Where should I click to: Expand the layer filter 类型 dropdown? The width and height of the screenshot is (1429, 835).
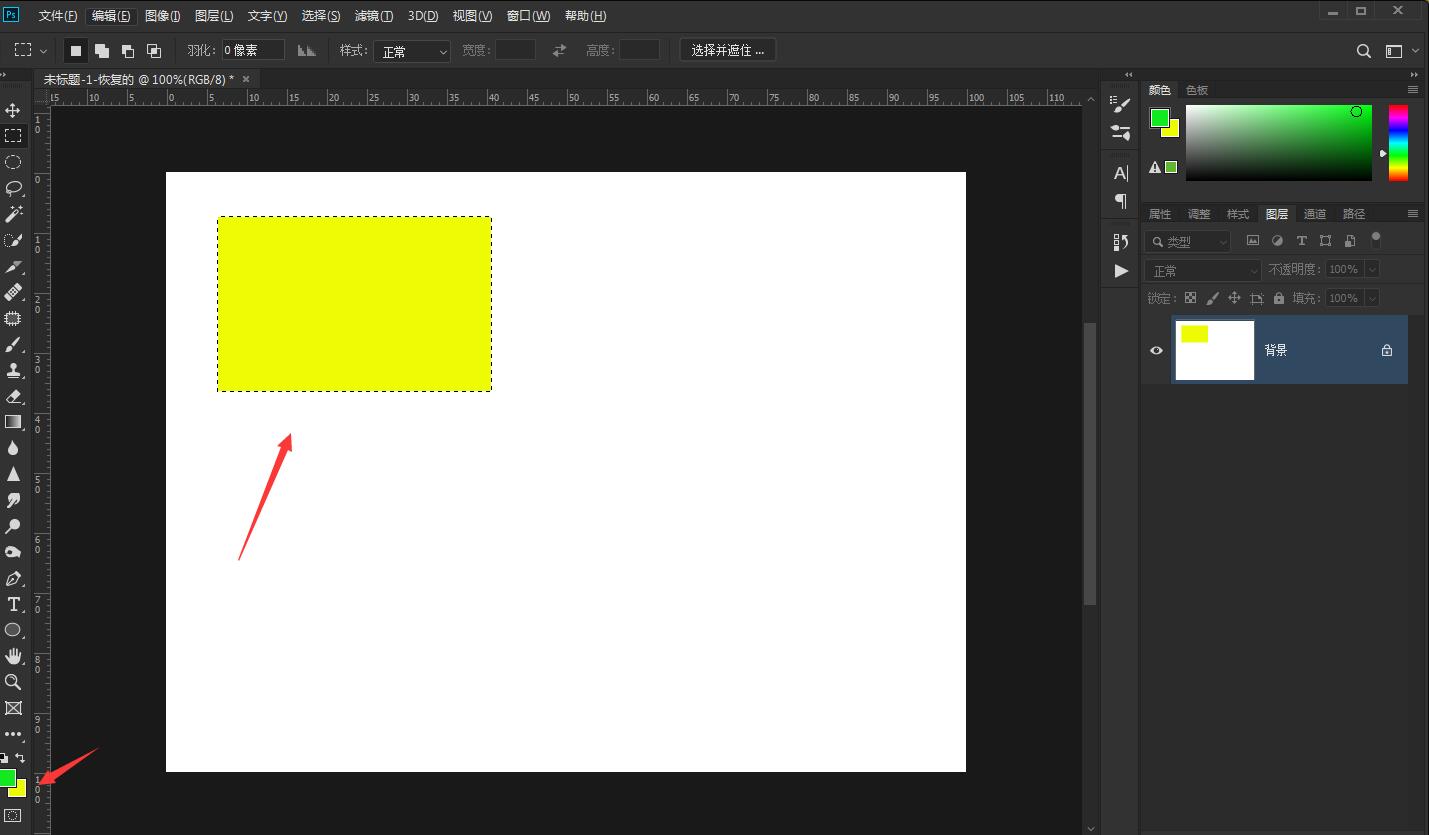coord(1188,241)
